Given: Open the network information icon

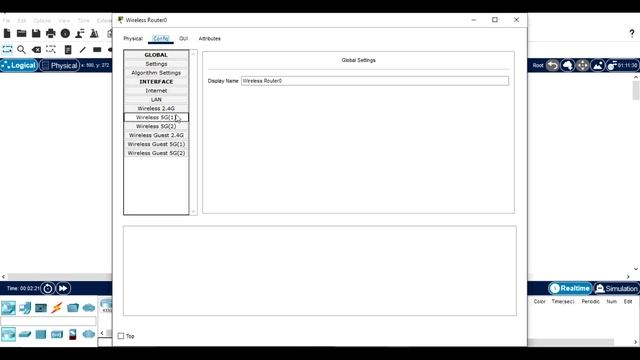Looking at the screenshot, I should click(x=65, y=33).
